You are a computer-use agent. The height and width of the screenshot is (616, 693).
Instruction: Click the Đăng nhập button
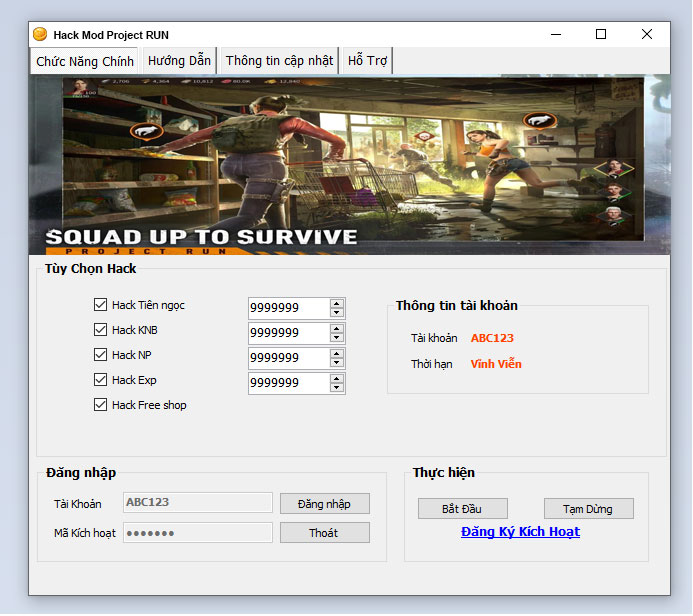[x=325, y=504]
